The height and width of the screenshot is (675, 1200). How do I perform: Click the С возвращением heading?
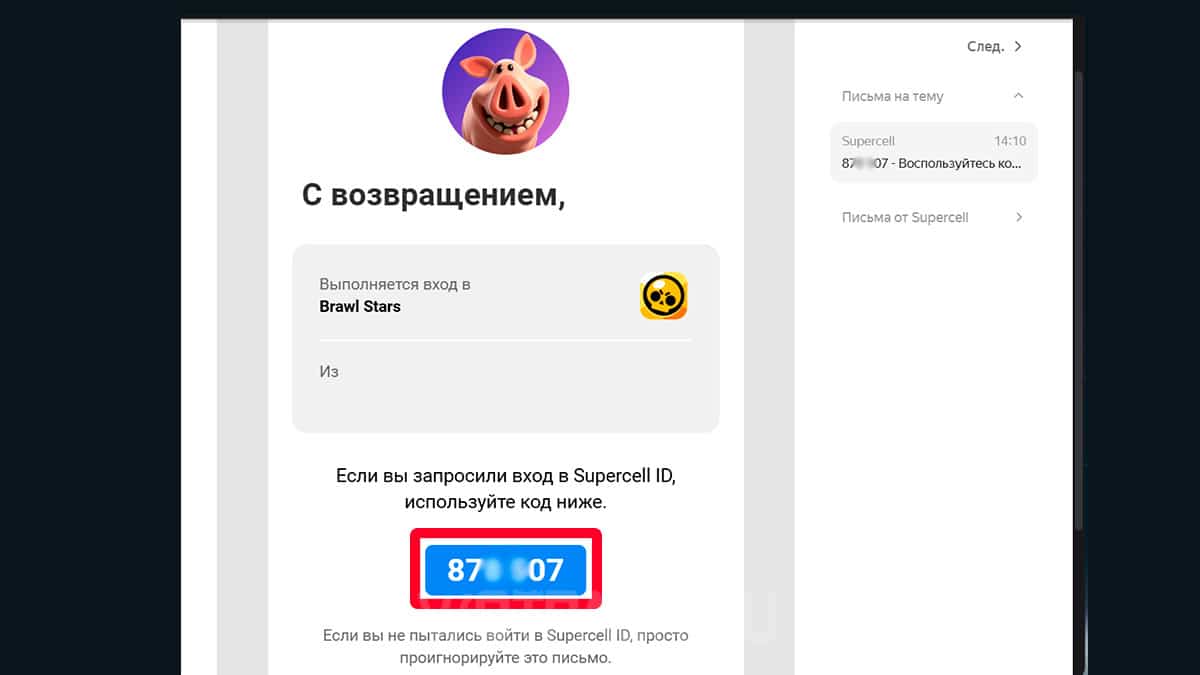433,196
